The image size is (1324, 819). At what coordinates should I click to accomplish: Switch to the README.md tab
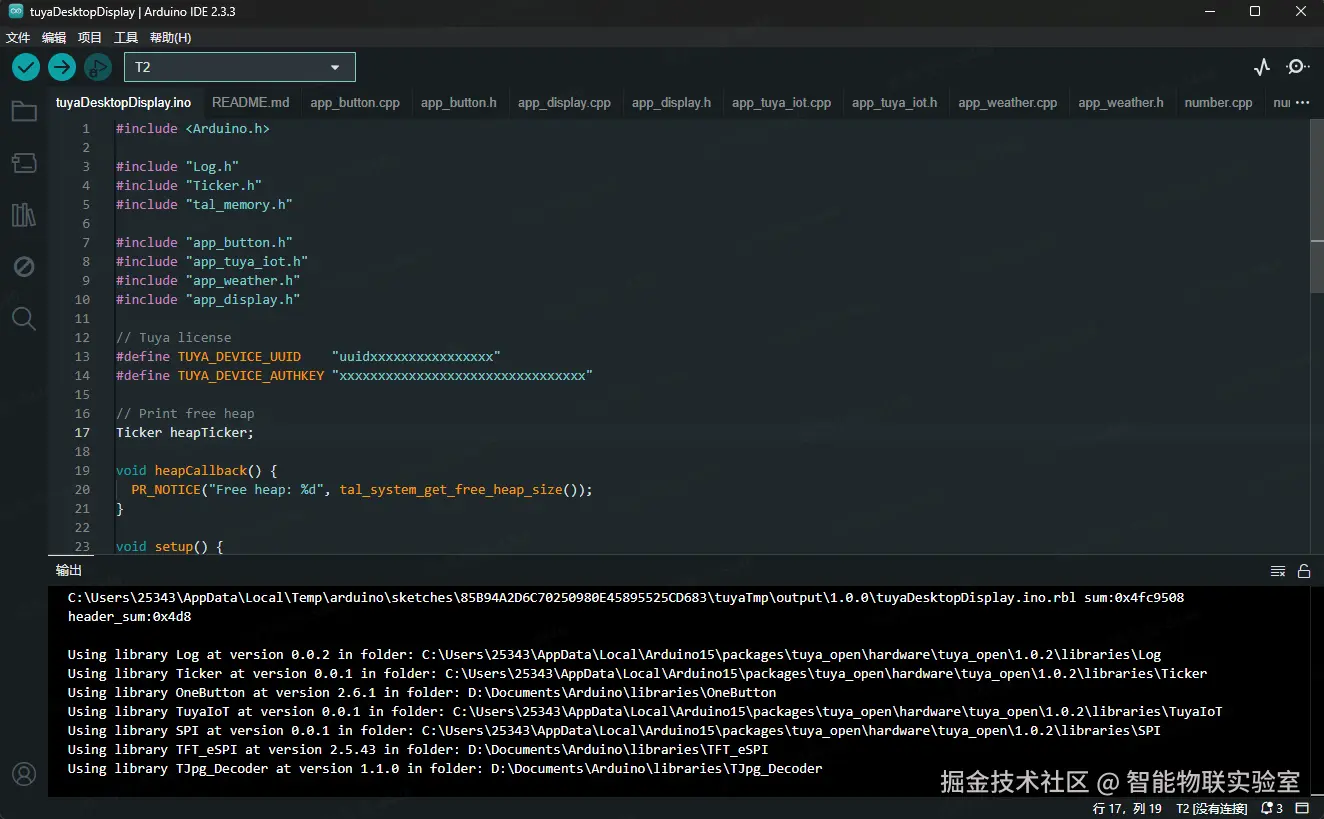pyautogui.click(x=251, y=102)
